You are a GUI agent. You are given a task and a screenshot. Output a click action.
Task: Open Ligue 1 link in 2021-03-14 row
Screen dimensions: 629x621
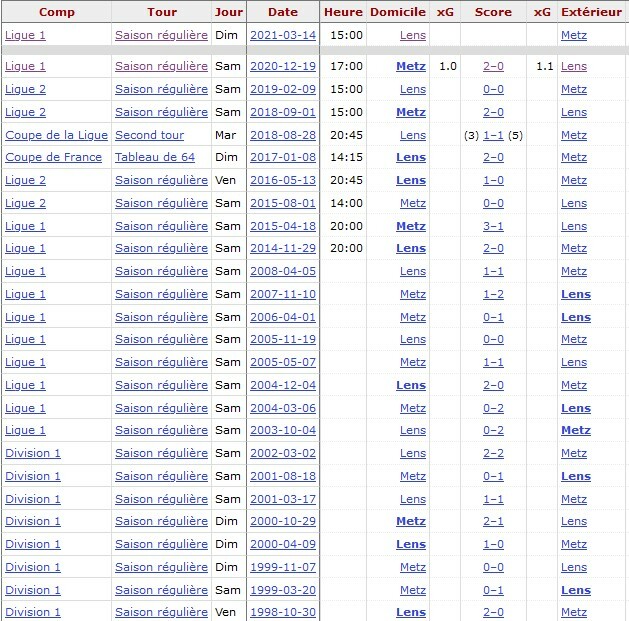(25, 35)
